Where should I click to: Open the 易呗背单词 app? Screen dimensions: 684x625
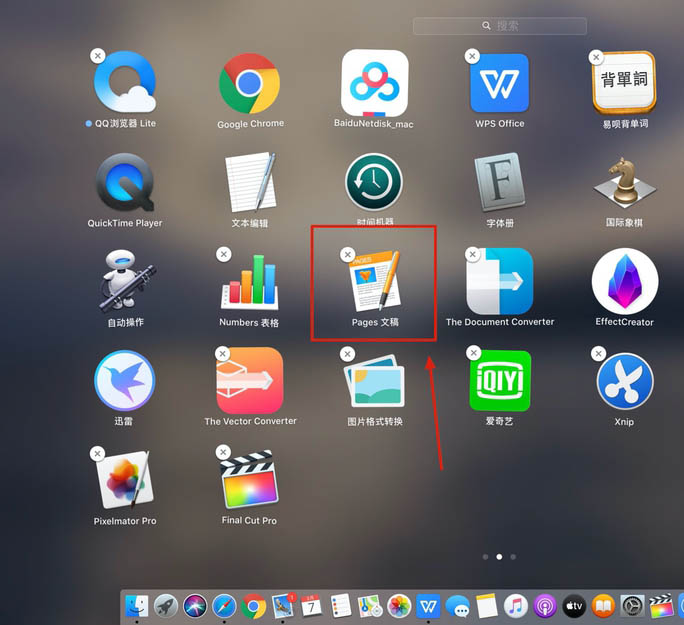(x=624, y=82)
